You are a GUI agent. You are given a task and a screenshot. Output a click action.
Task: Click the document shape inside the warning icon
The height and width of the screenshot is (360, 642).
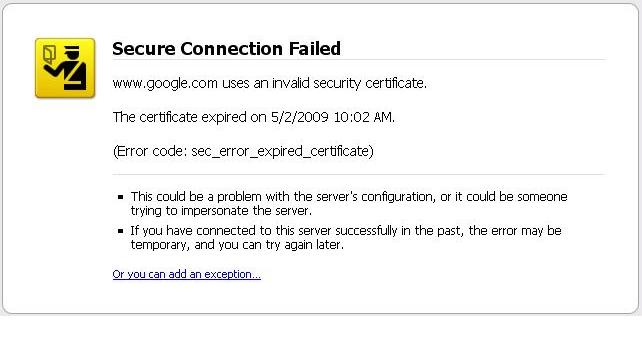click(50, 54)
